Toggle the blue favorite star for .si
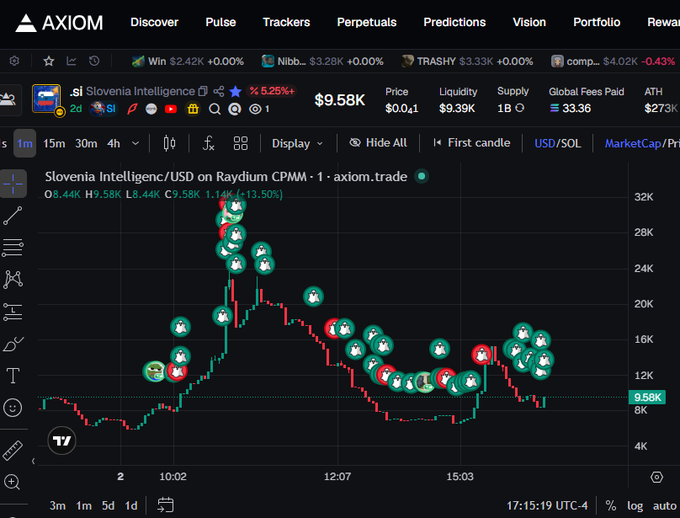 (235, 91)
